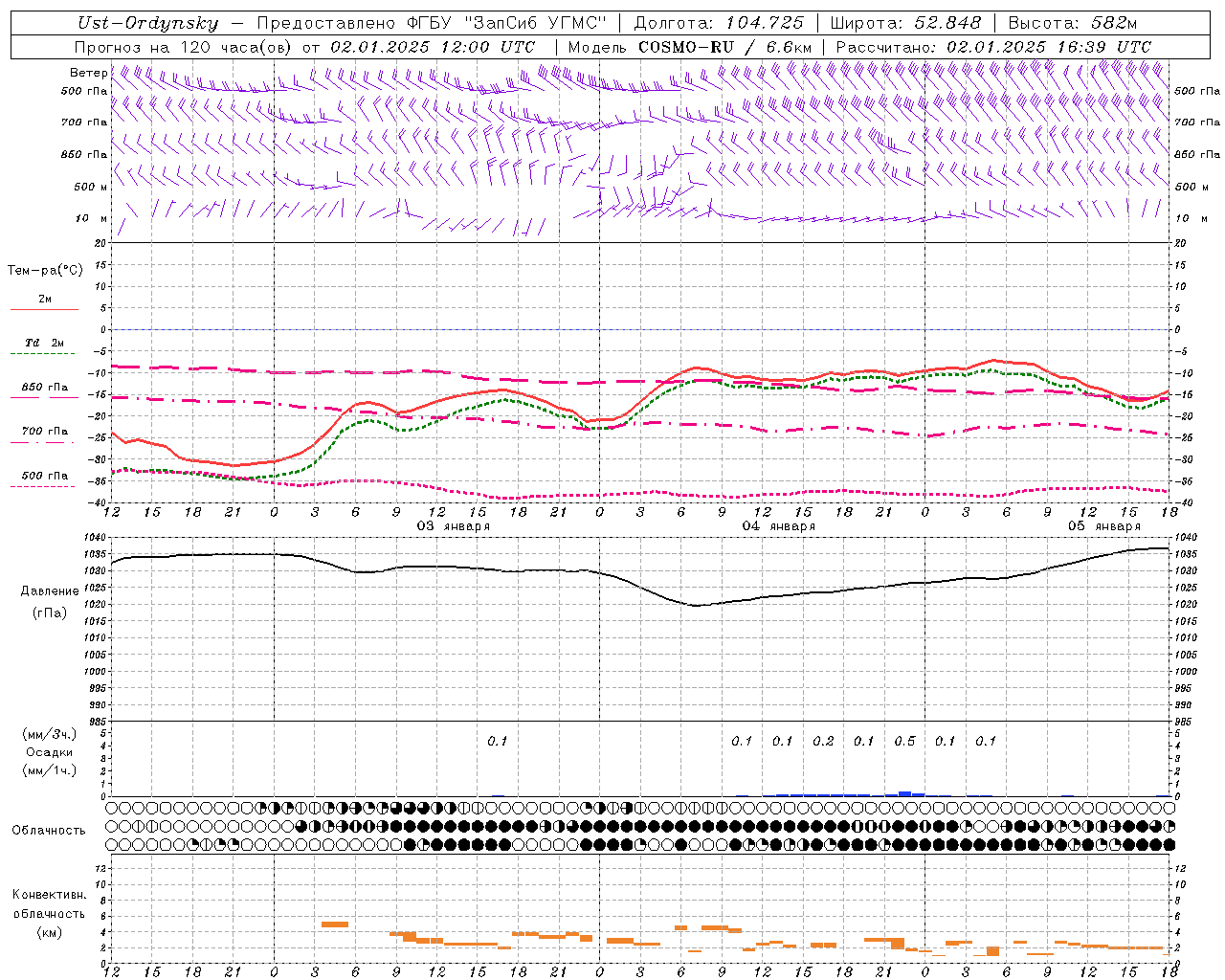Click the Облачность cloud cover label
Screen dimensions: 1225x980
[49, 831]
